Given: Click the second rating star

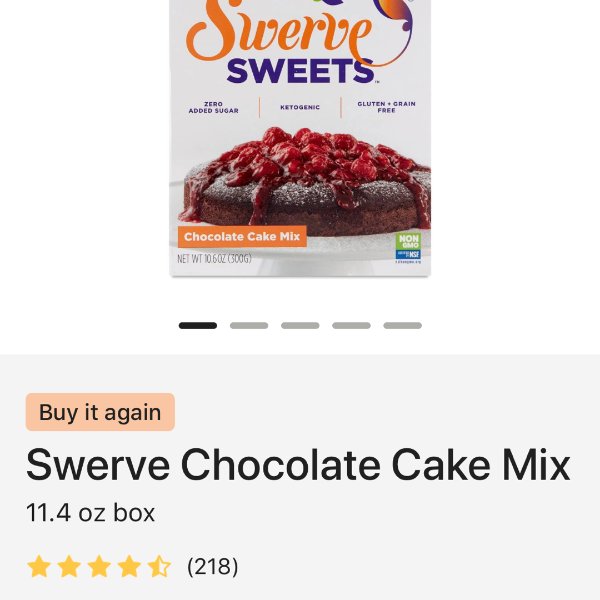Looking at the screenshot, I should point(69,566).
